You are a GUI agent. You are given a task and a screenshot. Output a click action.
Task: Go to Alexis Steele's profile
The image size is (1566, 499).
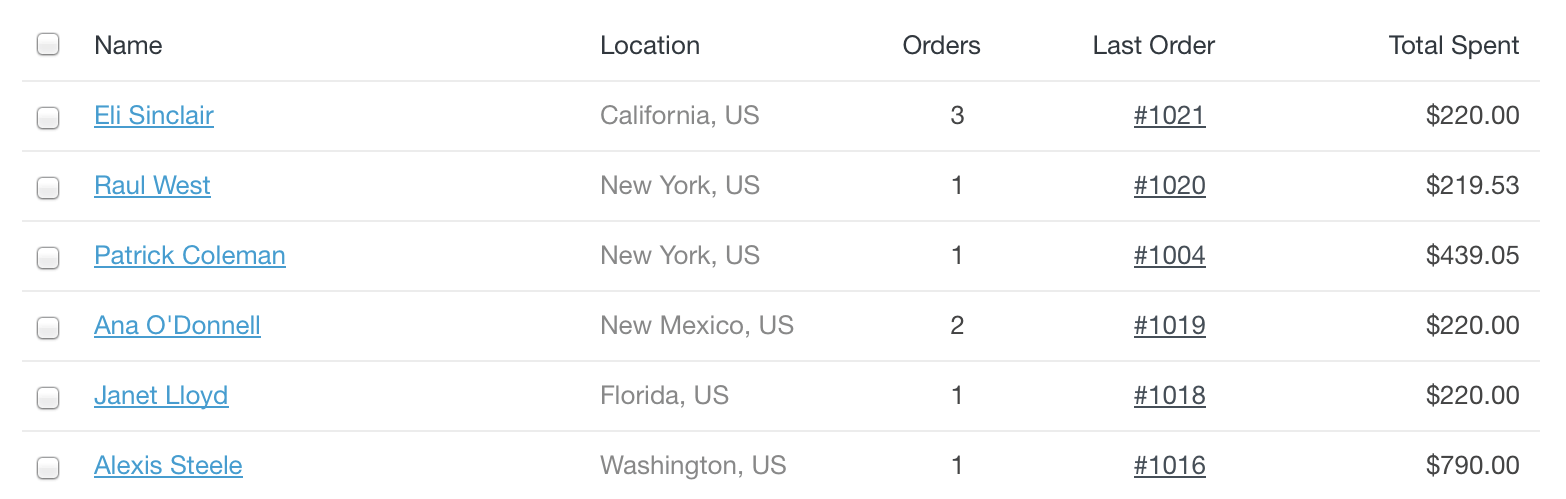(168, 466)
